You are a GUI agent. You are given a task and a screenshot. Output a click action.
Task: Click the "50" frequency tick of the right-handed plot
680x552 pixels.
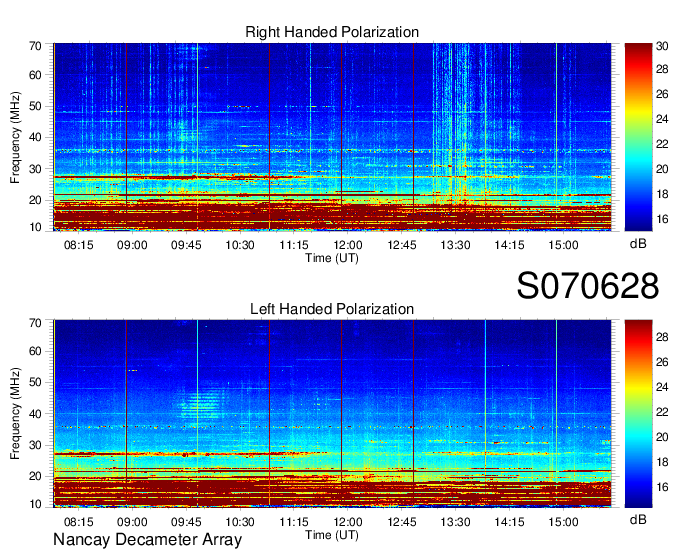coord(35,106)
